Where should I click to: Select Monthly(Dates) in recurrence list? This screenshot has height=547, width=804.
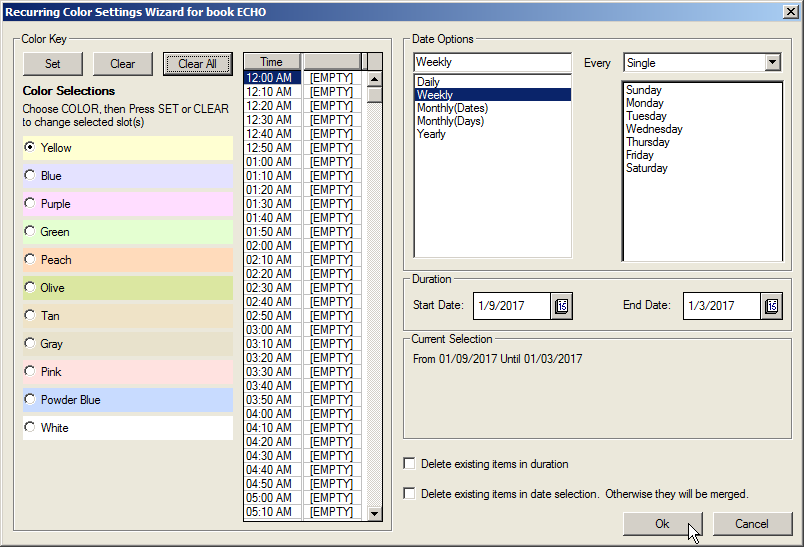[452, 108]
